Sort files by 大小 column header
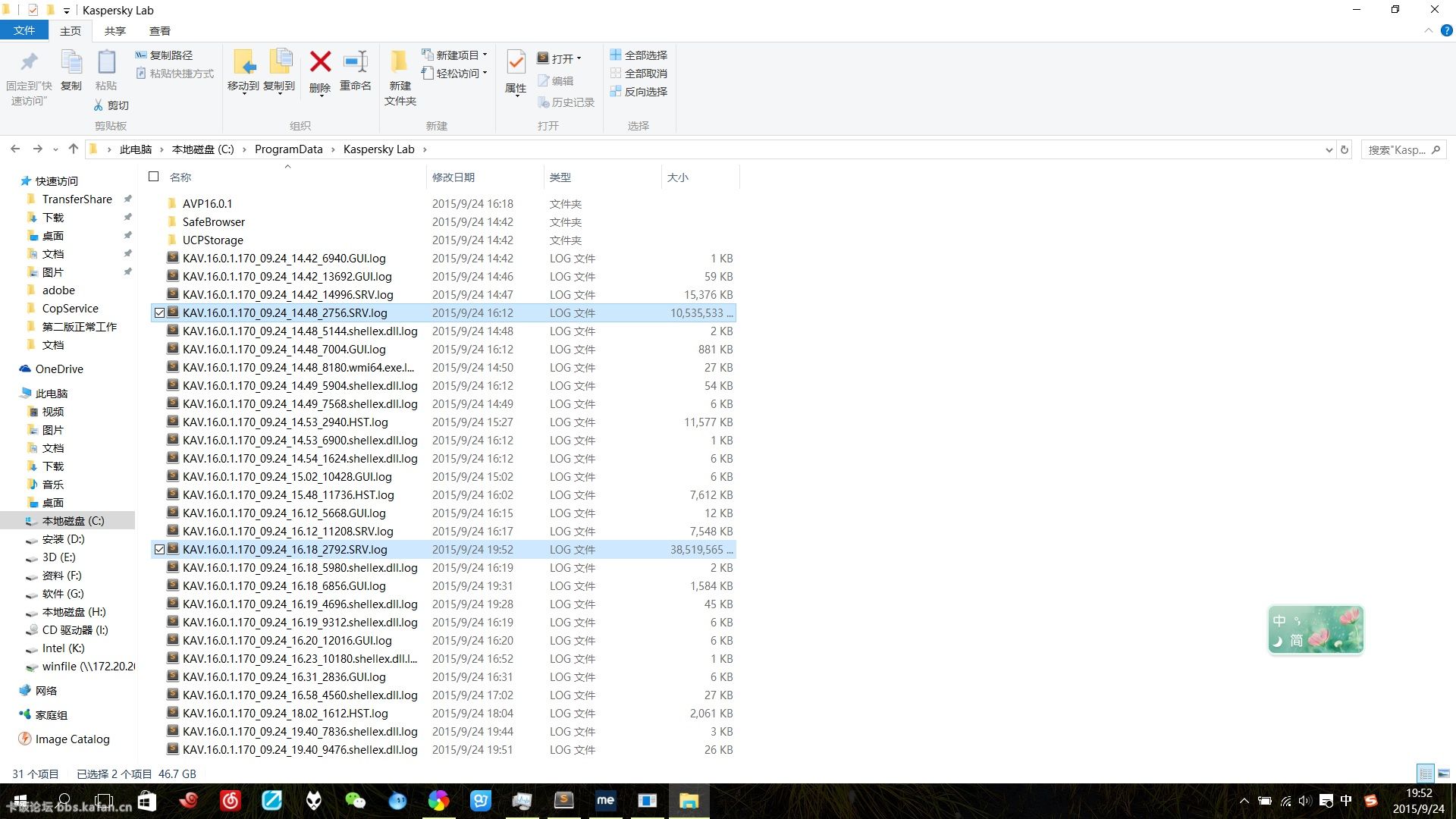The image size is (1456, 819). (701, 177)
